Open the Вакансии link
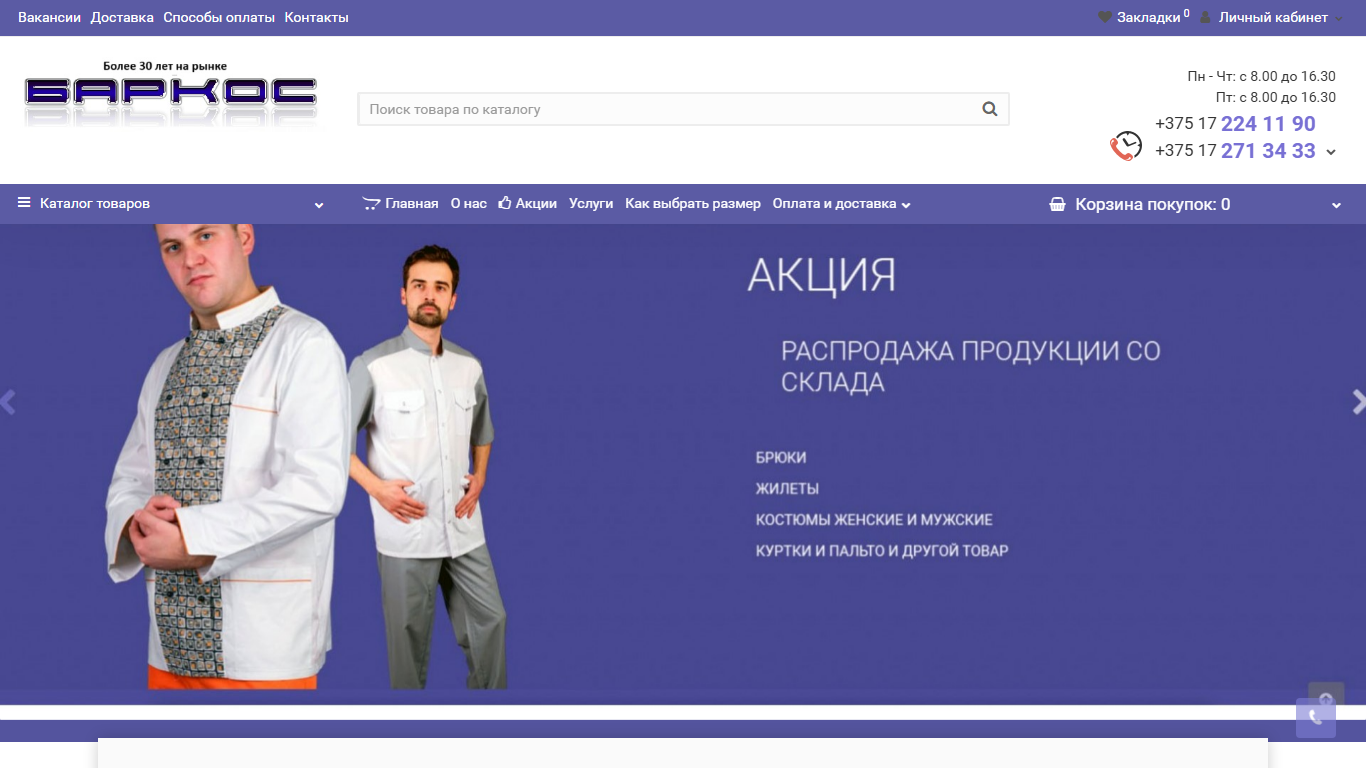1366x768 pixels. (49, 17)
